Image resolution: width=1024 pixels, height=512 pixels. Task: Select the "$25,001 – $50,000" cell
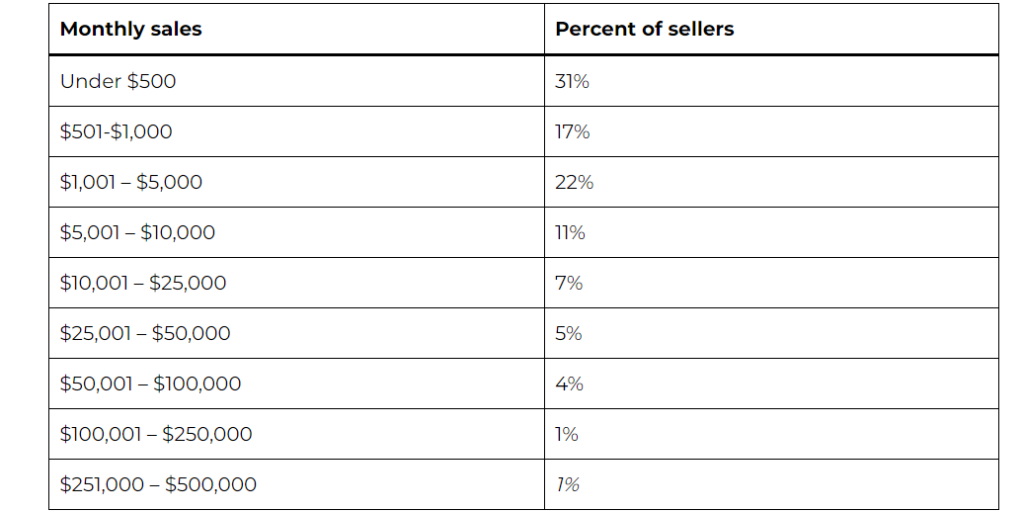(145, 333)
